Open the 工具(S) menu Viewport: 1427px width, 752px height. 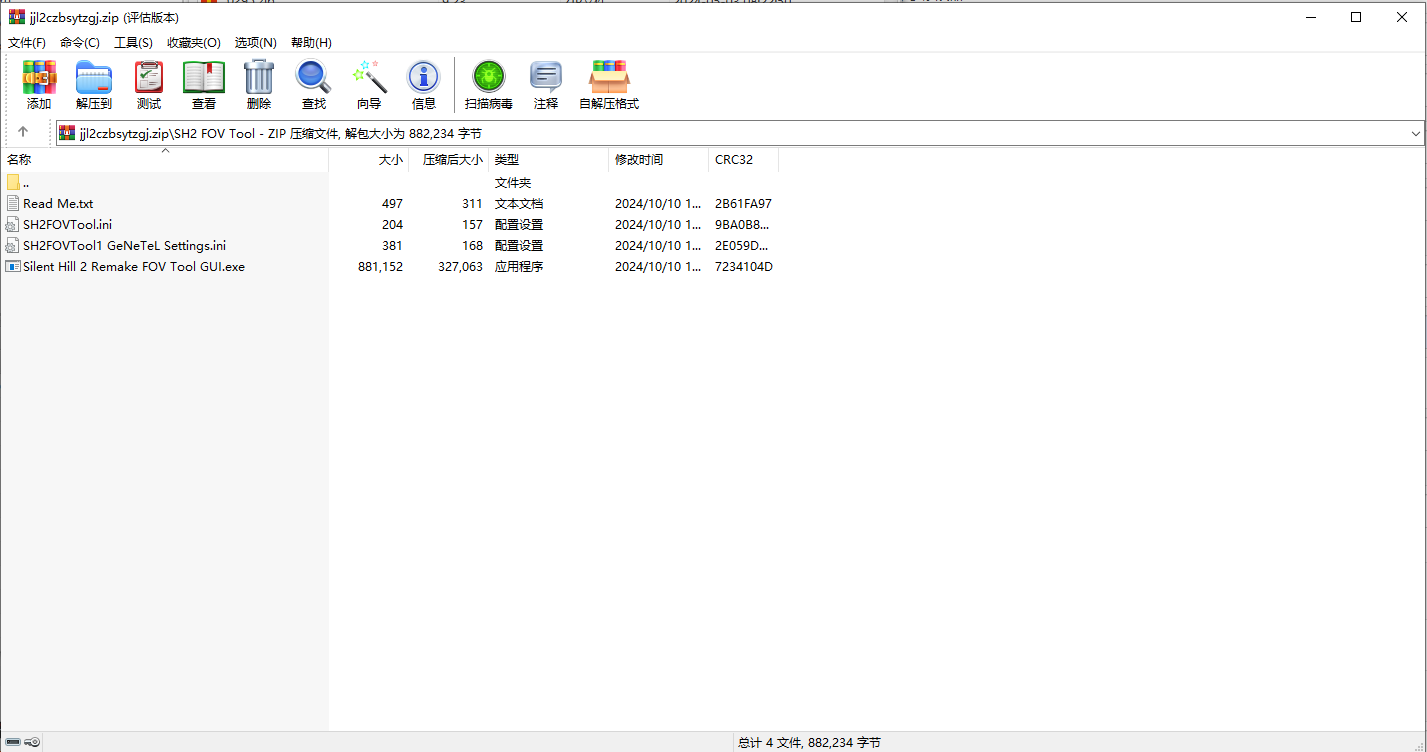pos(133,42)
